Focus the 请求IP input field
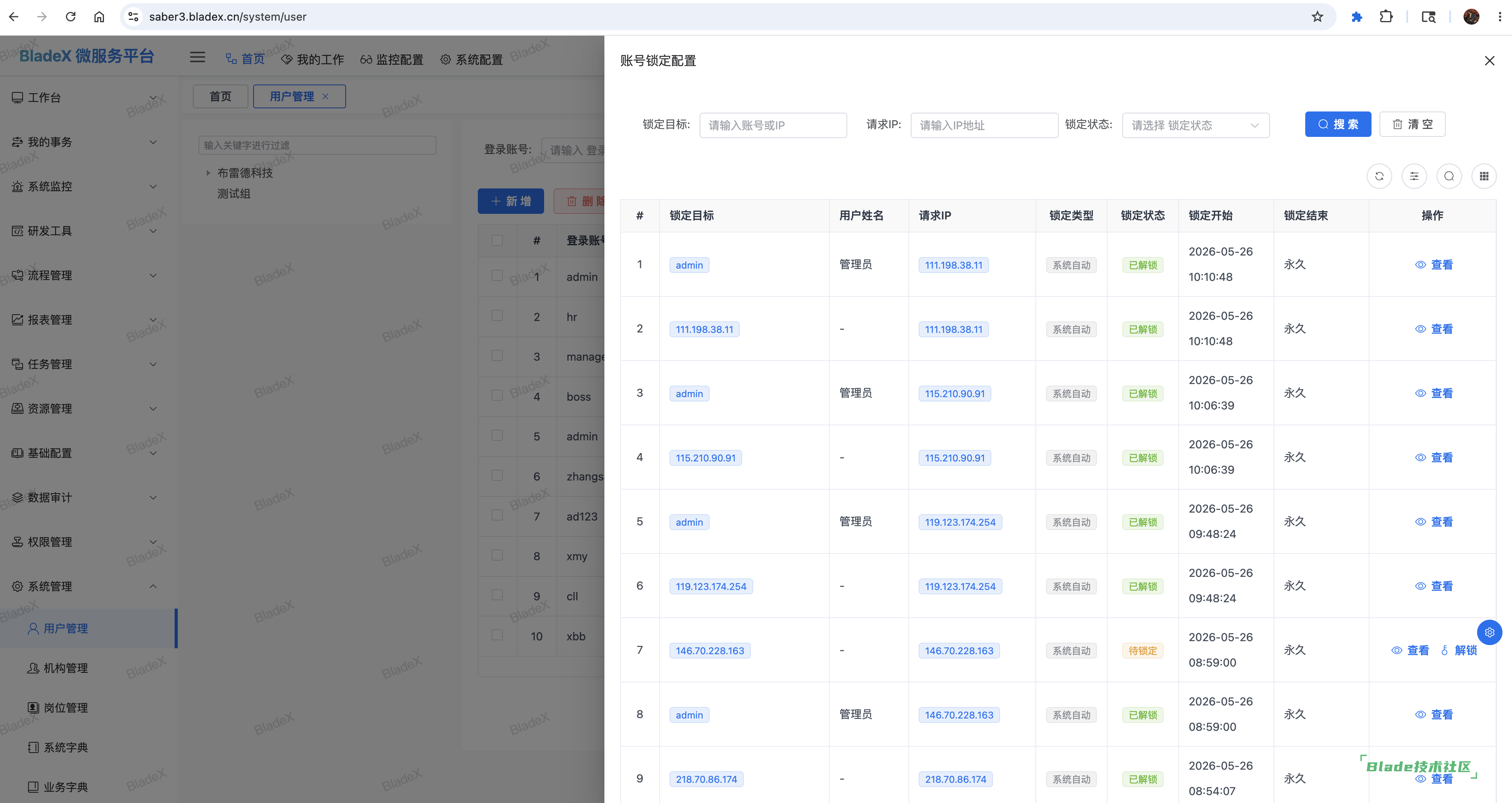Screen dimensions: 1512x803 click(984, 125)
